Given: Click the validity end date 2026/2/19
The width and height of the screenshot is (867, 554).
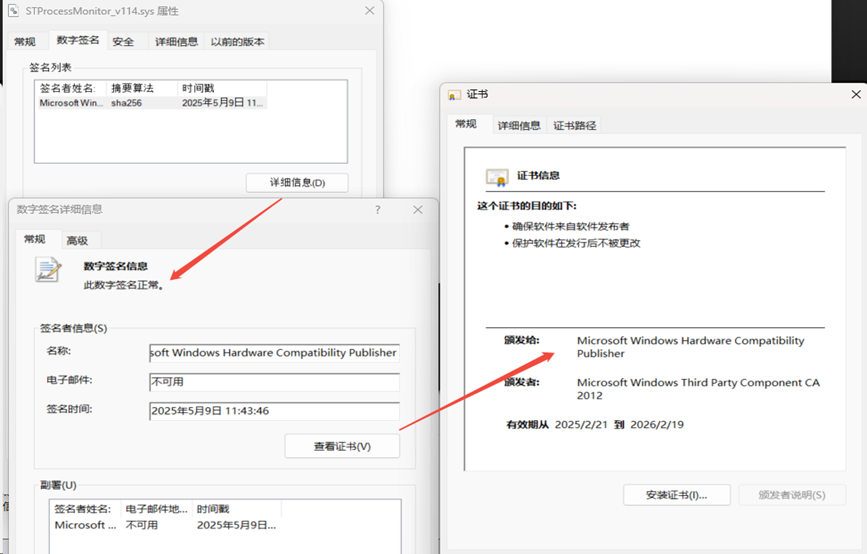Looking at the screenshot, I should [657, 425].
